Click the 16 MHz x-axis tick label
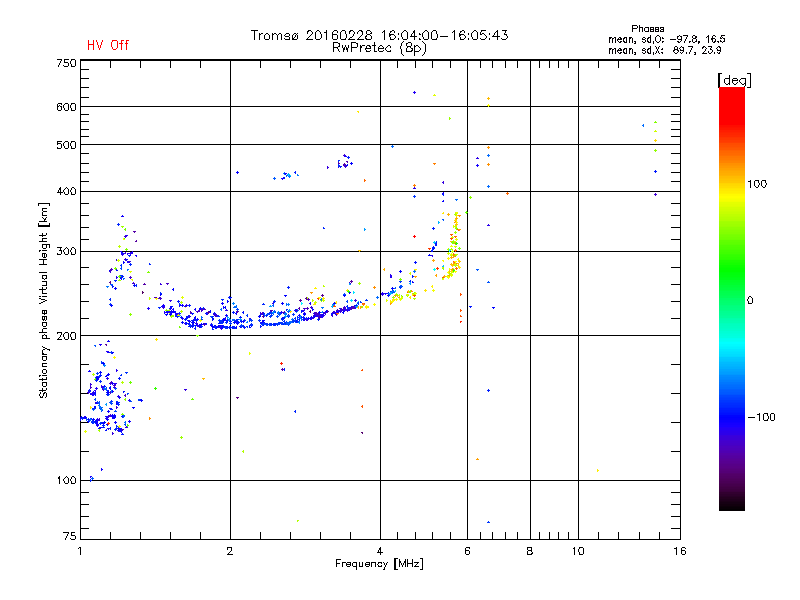 pyautogui.click(x=680, y=551)
